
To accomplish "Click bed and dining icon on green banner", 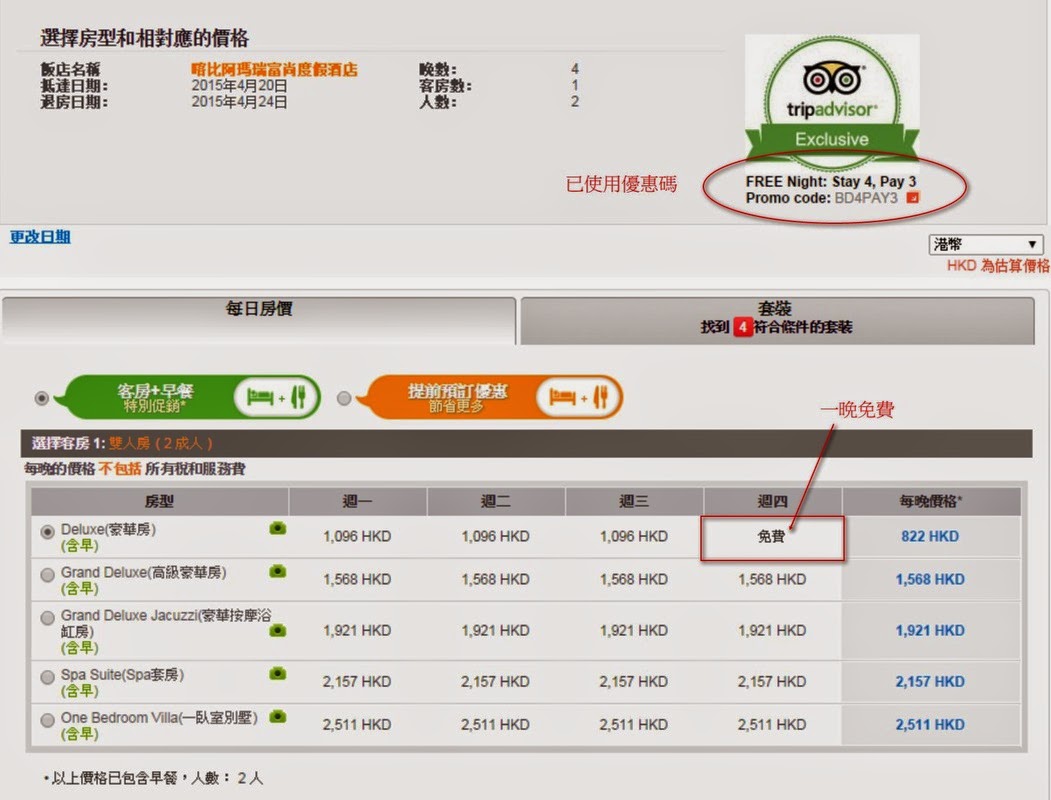I will coord(277,397).
